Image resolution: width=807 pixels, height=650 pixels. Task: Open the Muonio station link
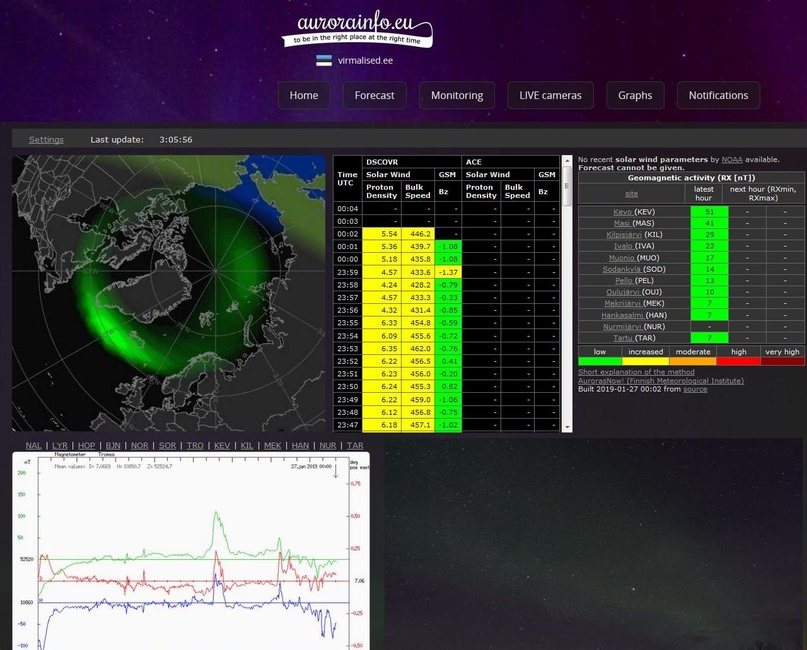point(622,258)
